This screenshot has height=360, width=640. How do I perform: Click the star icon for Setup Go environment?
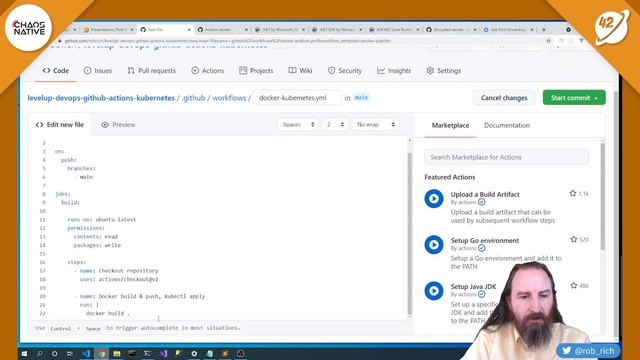[573, 240]
